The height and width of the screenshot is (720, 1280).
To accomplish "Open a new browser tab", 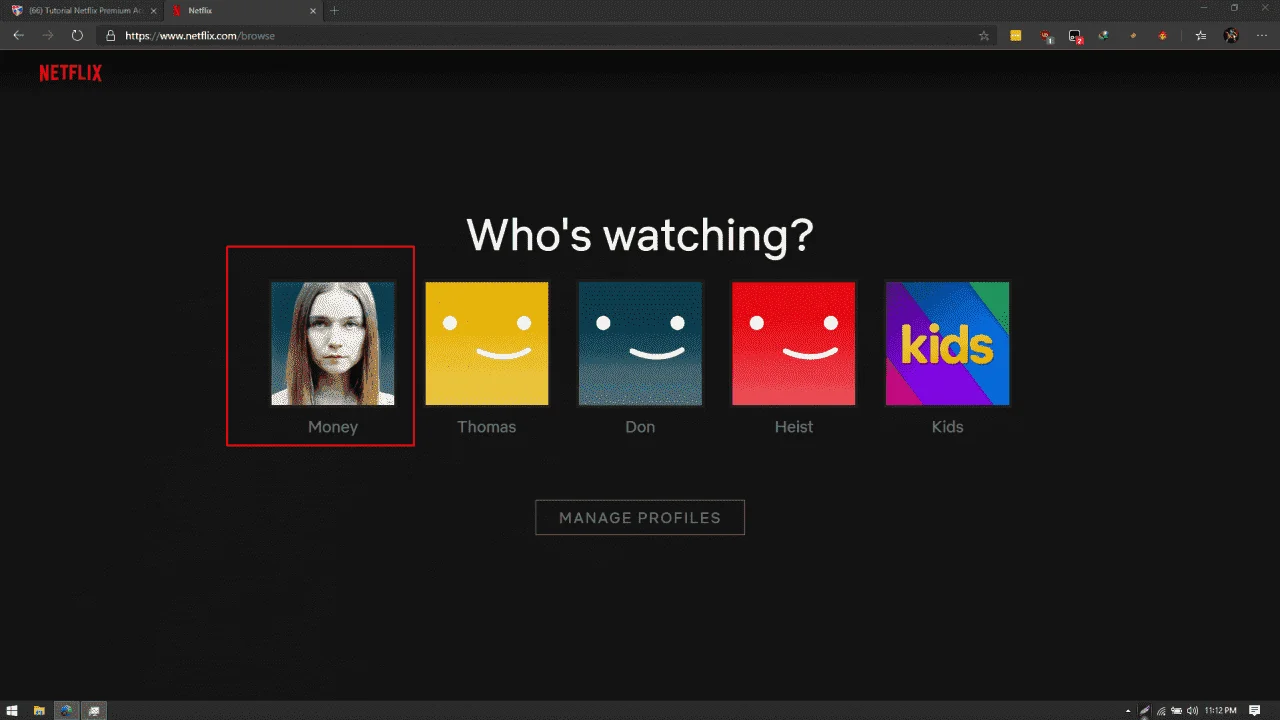I will (x=334, y=10).
